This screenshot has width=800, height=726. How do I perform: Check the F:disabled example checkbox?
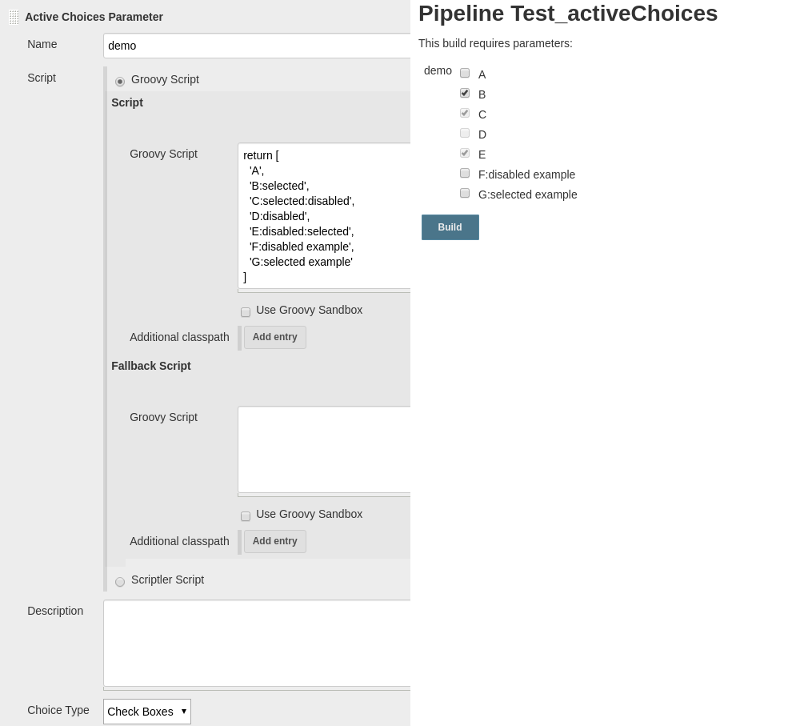pos(465,173)
